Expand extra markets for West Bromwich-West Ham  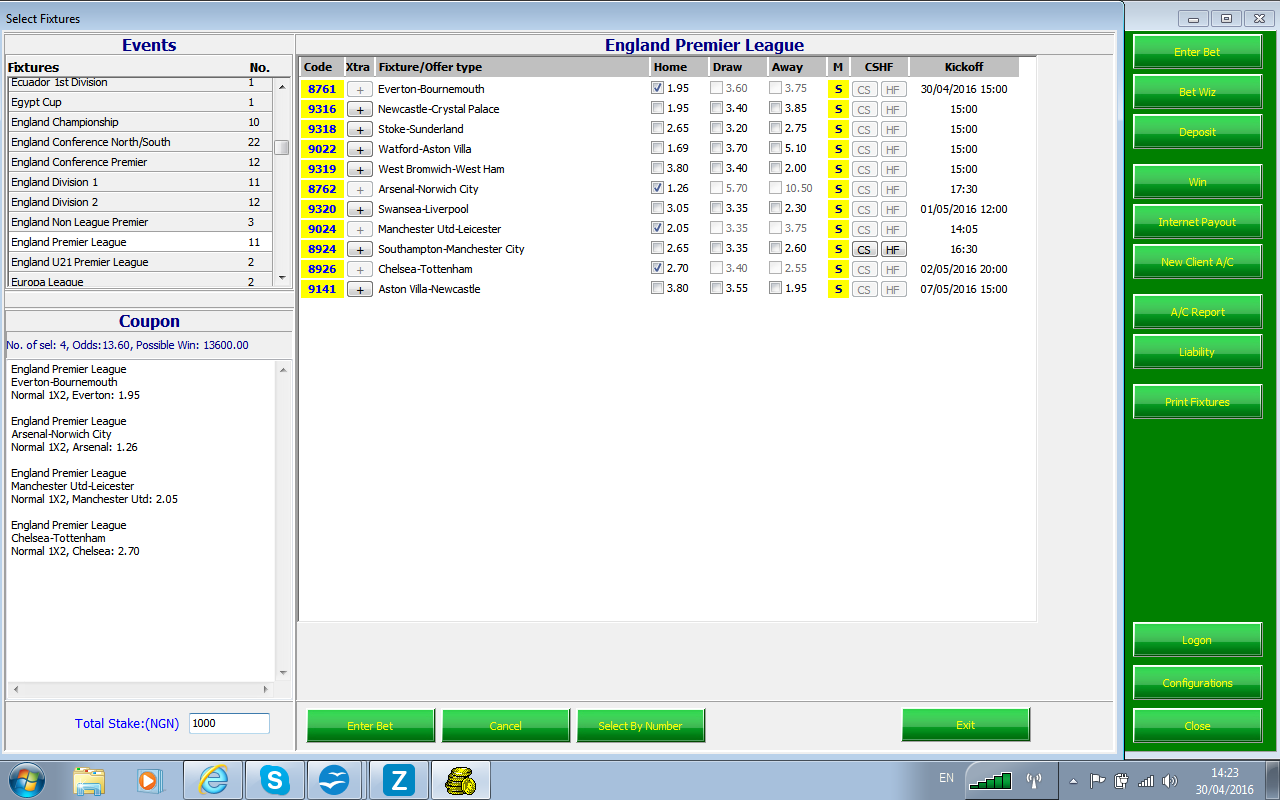pos(359,169)
